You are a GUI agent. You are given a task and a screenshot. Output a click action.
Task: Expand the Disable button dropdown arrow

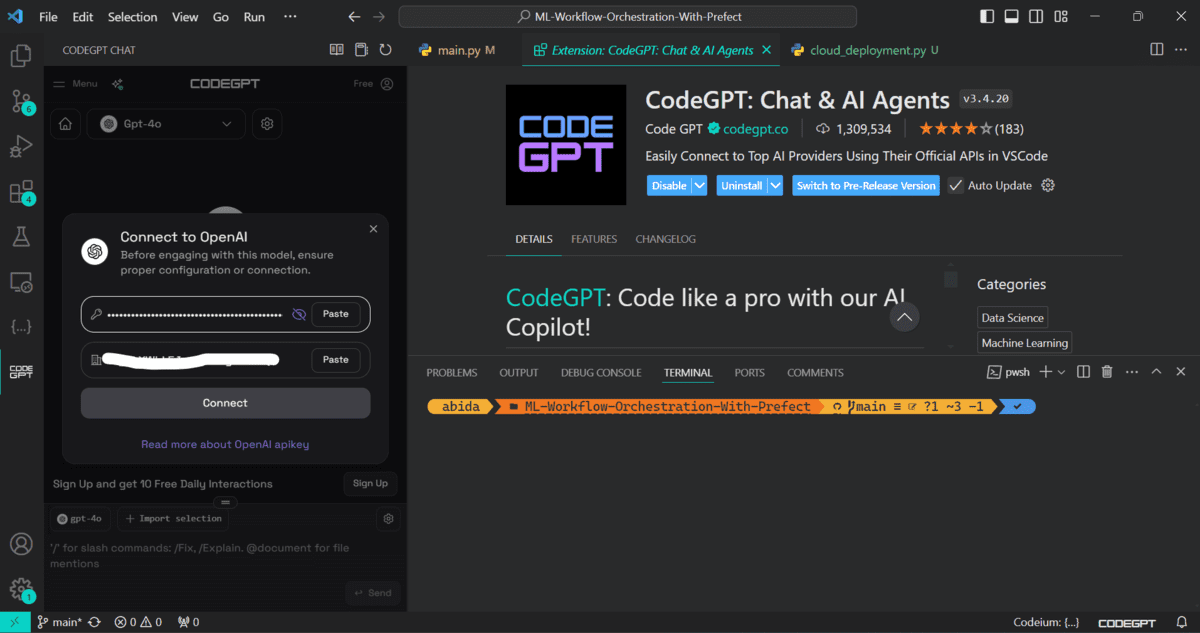pos(699,185)
